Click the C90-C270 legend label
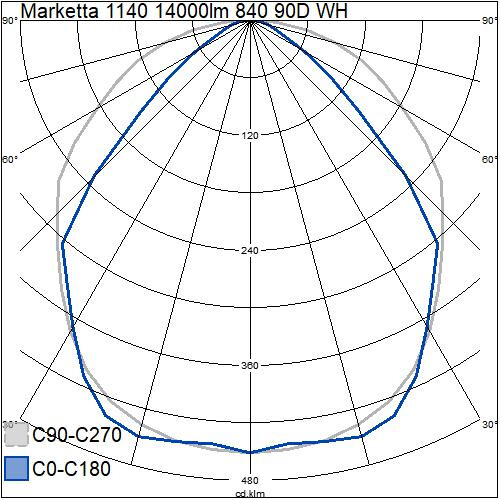 tap(77, 435)
